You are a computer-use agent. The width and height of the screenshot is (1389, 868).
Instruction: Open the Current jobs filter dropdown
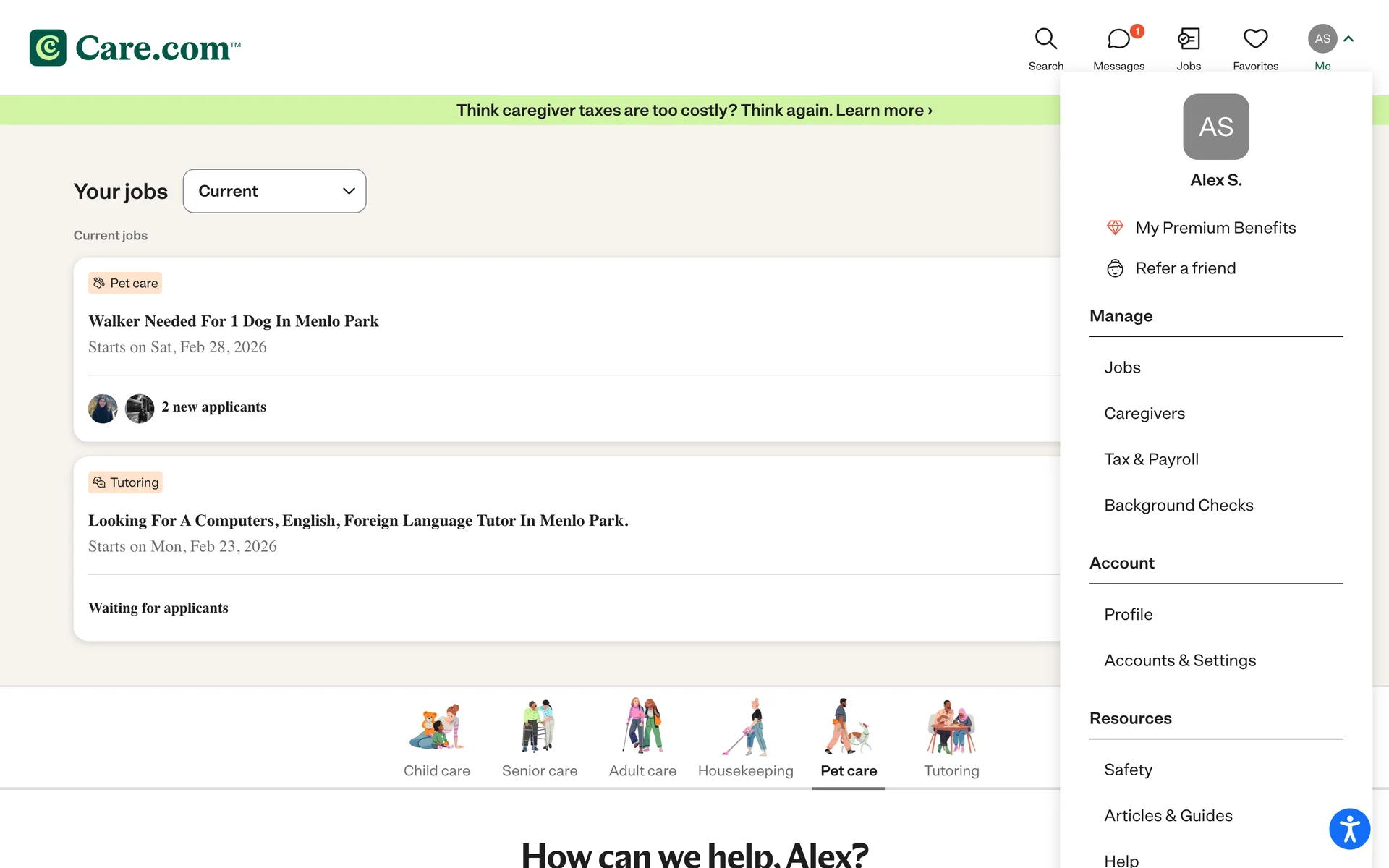(274, 191)
